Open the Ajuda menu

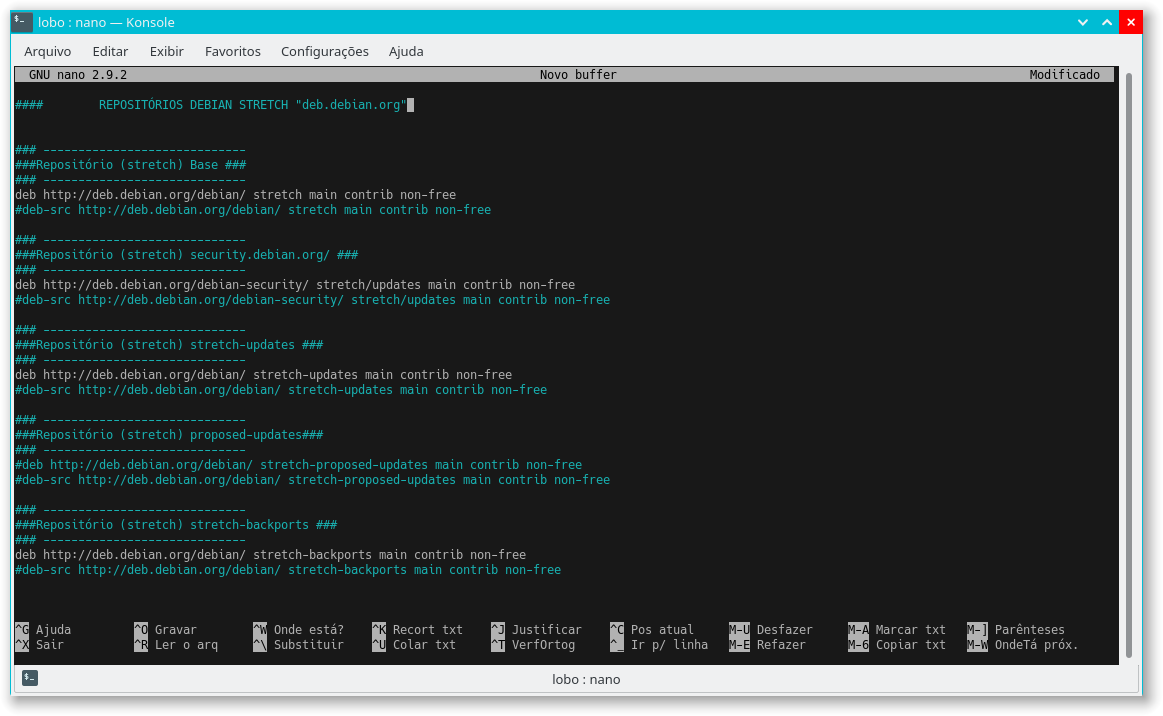[406, 51]
